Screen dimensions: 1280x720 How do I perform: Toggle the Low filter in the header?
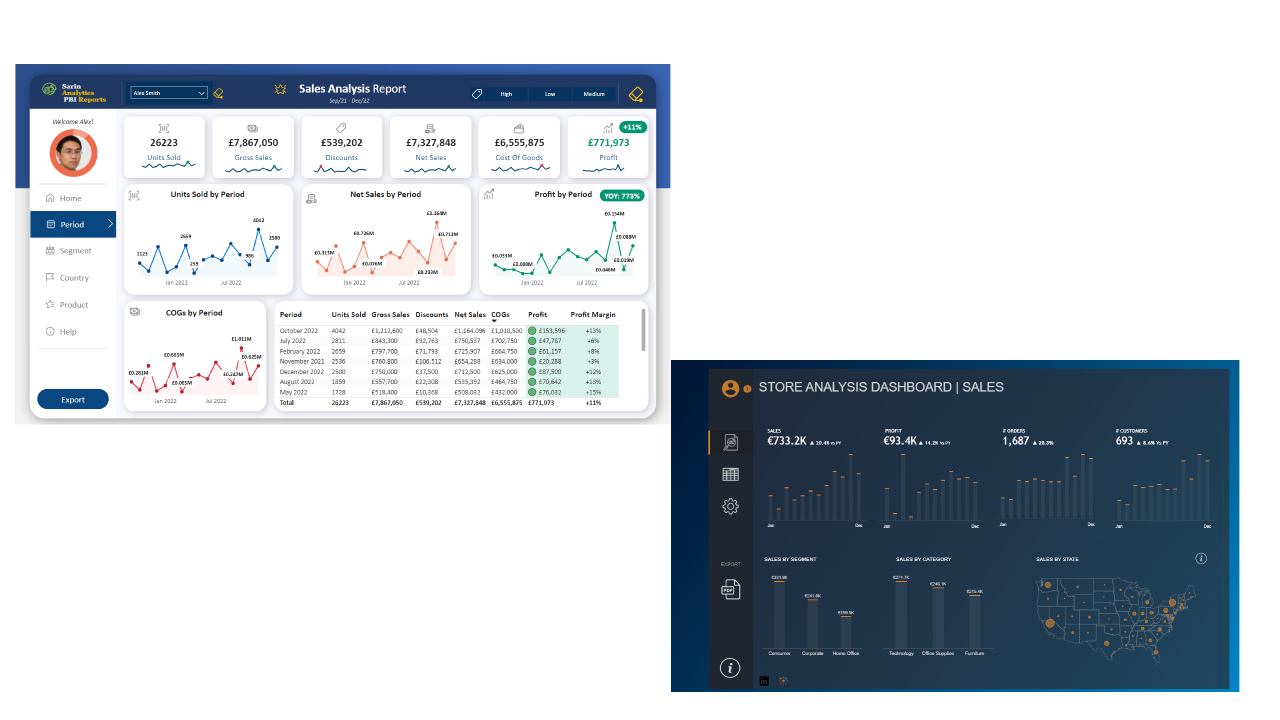point(550,93)
